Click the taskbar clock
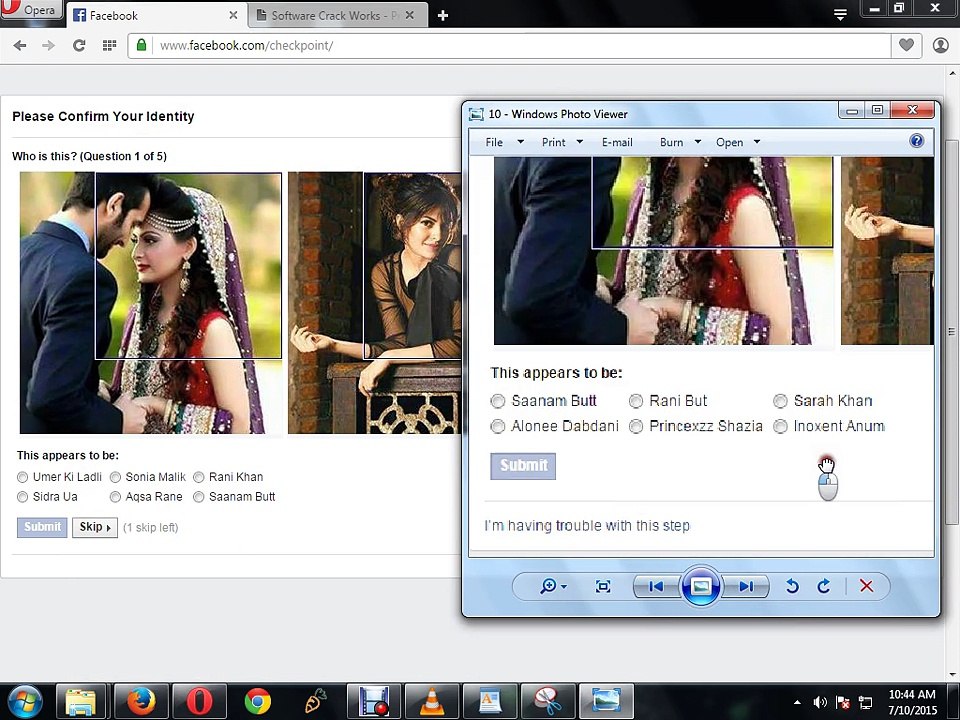Viewport: 960px width, 720px height. [x=912, y=702]
